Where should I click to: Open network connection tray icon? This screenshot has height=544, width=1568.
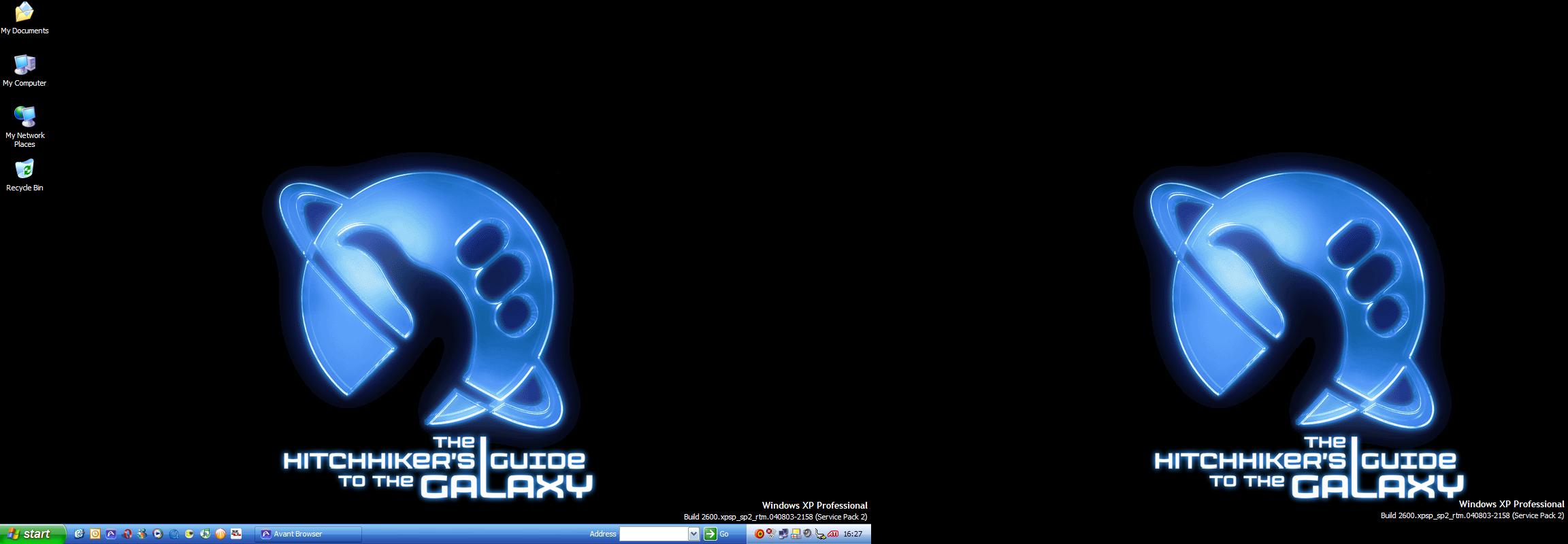pos(783,534)
